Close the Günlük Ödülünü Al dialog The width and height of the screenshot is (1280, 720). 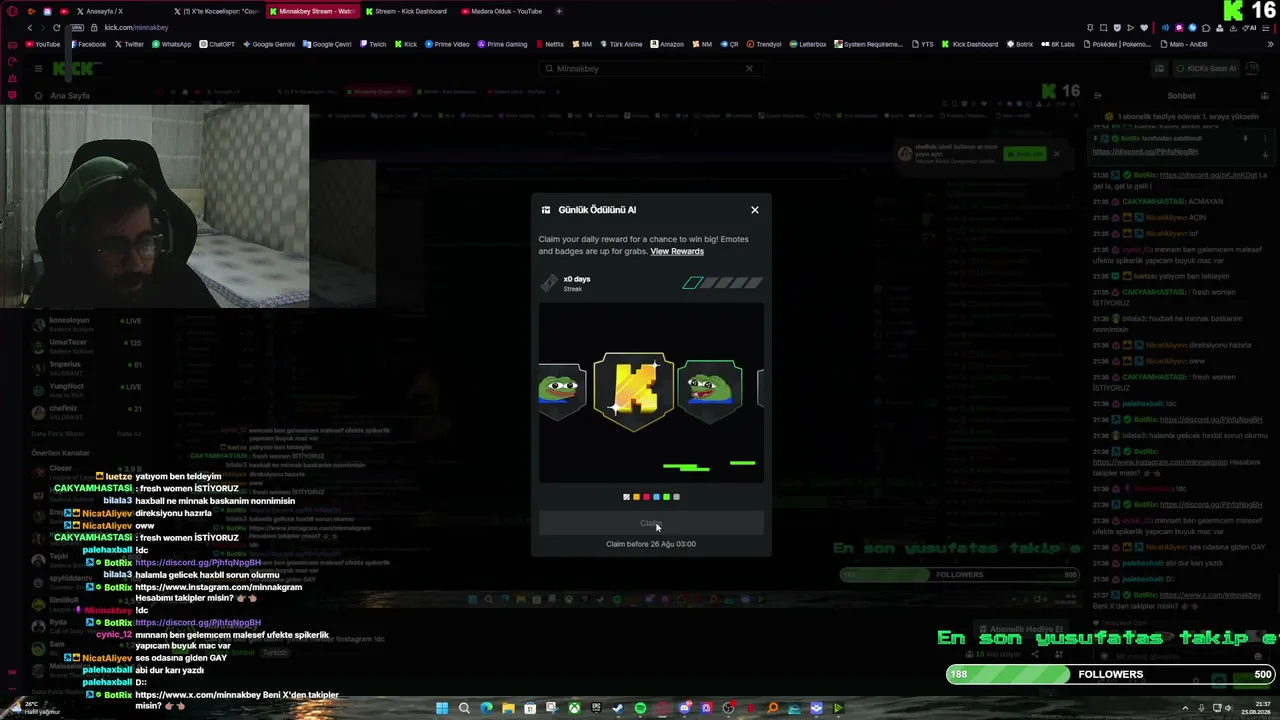(755, 210)
